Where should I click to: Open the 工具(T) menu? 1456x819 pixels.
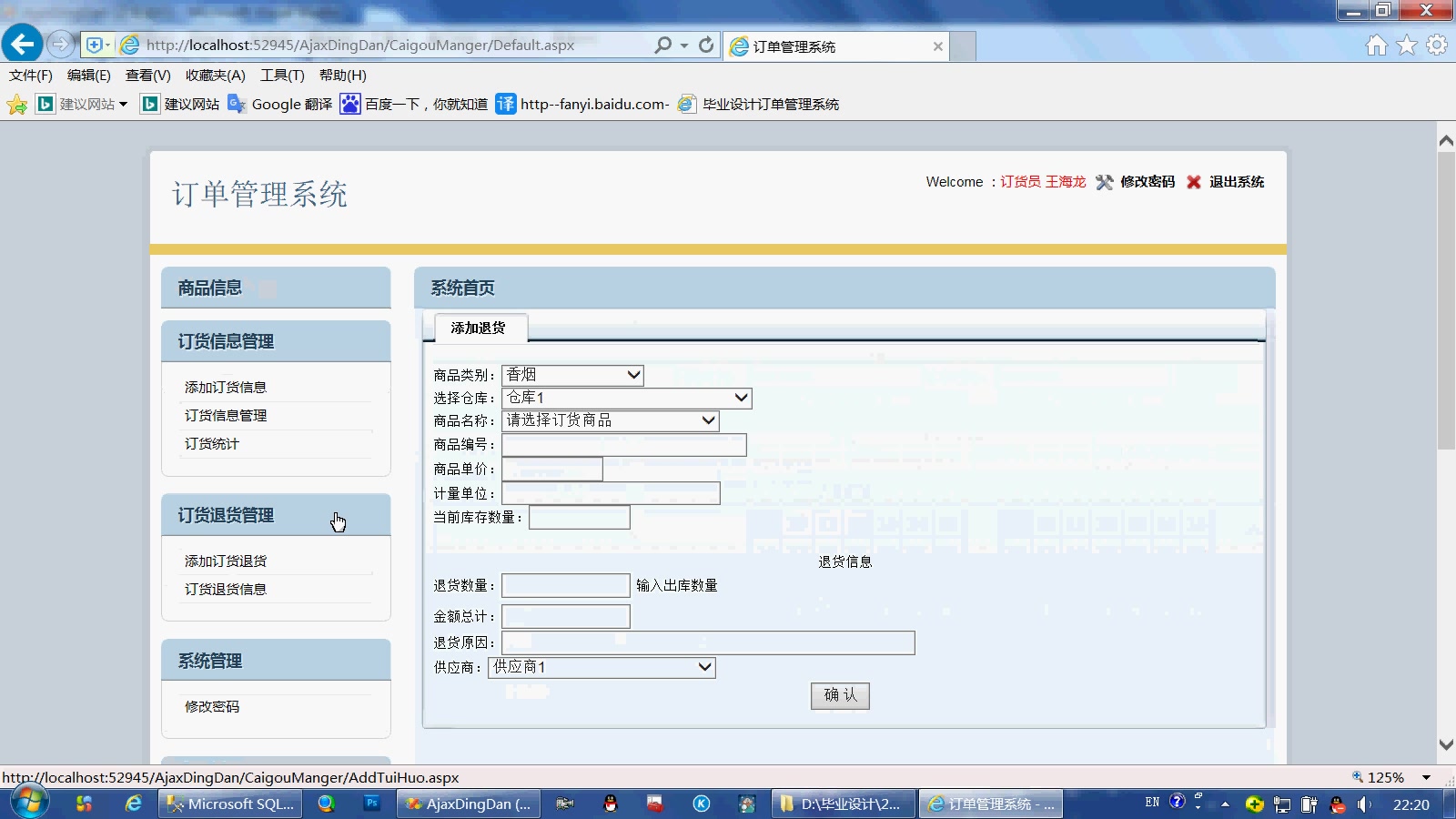282,76
